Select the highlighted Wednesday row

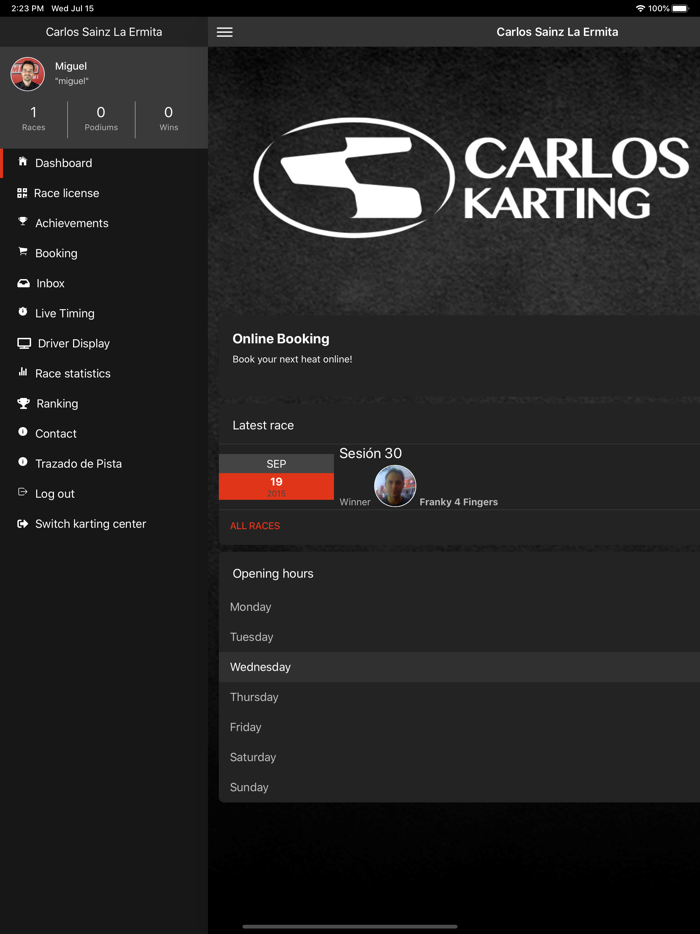[x=459, y=667]
